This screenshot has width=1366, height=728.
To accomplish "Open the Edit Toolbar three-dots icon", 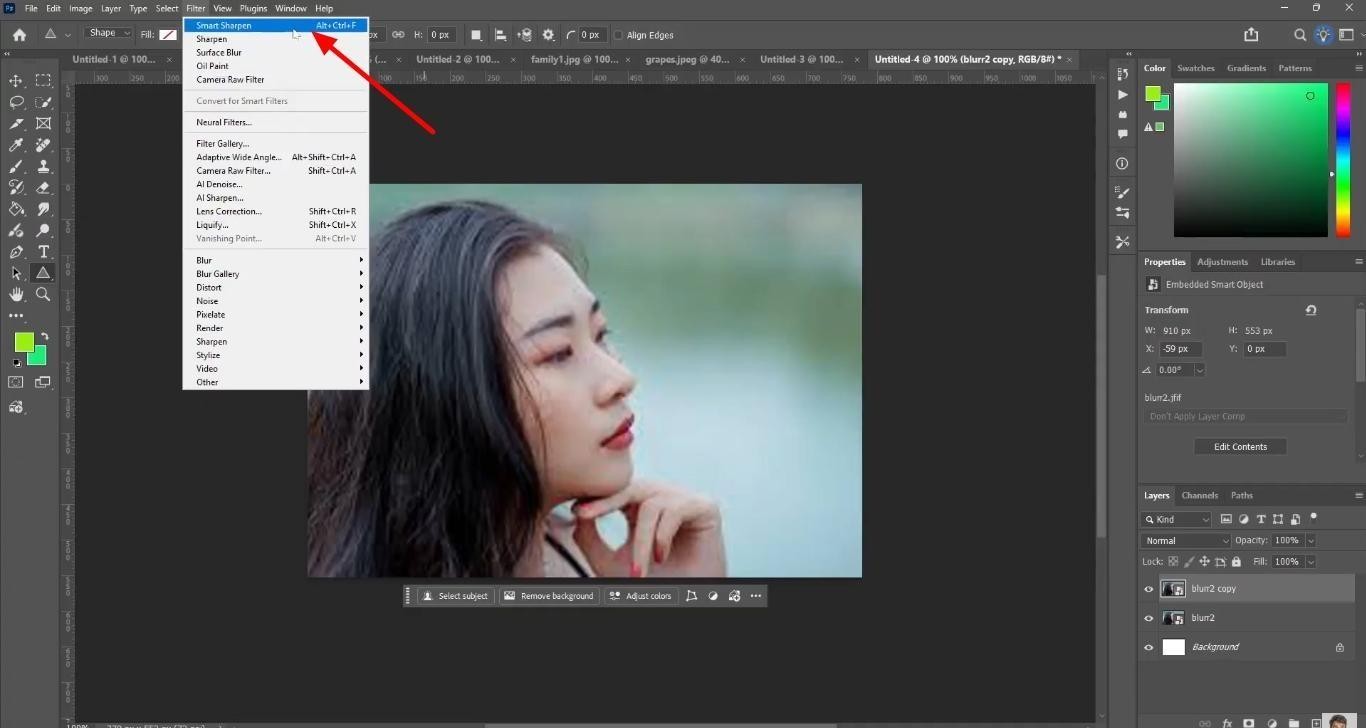I will 16,316.
